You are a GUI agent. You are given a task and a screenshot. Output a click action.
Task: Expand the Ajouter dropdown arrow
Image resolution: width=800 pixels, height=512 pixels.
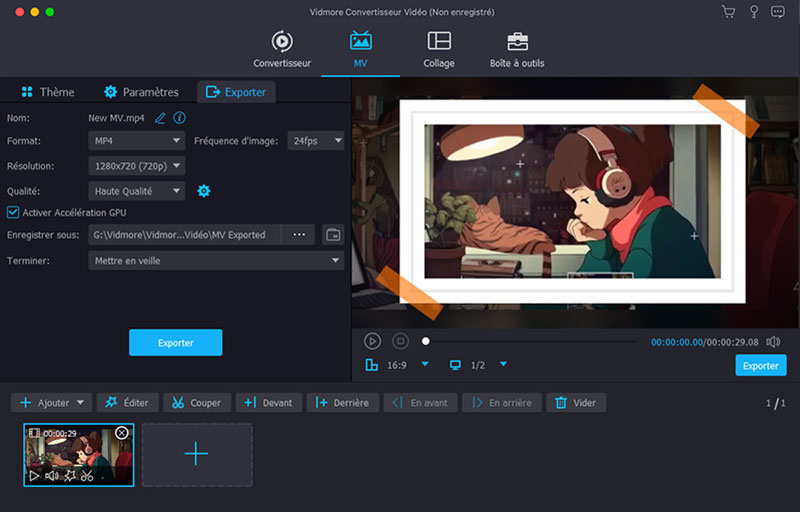pyautogui.click(x=81, y=402)
